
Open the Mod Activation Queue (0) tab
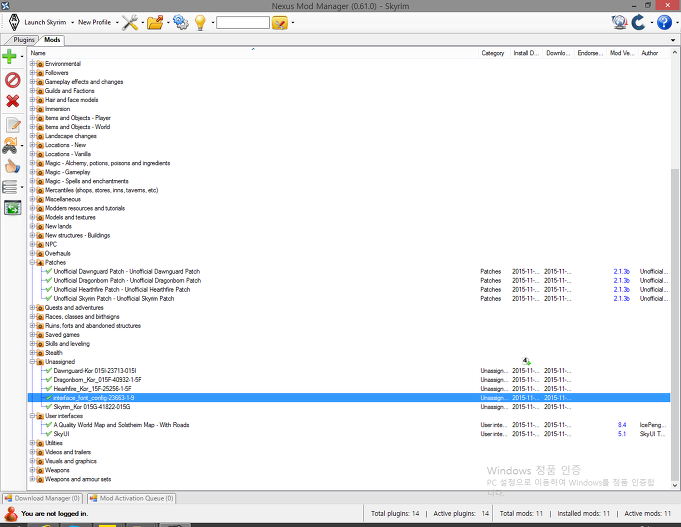132,498
